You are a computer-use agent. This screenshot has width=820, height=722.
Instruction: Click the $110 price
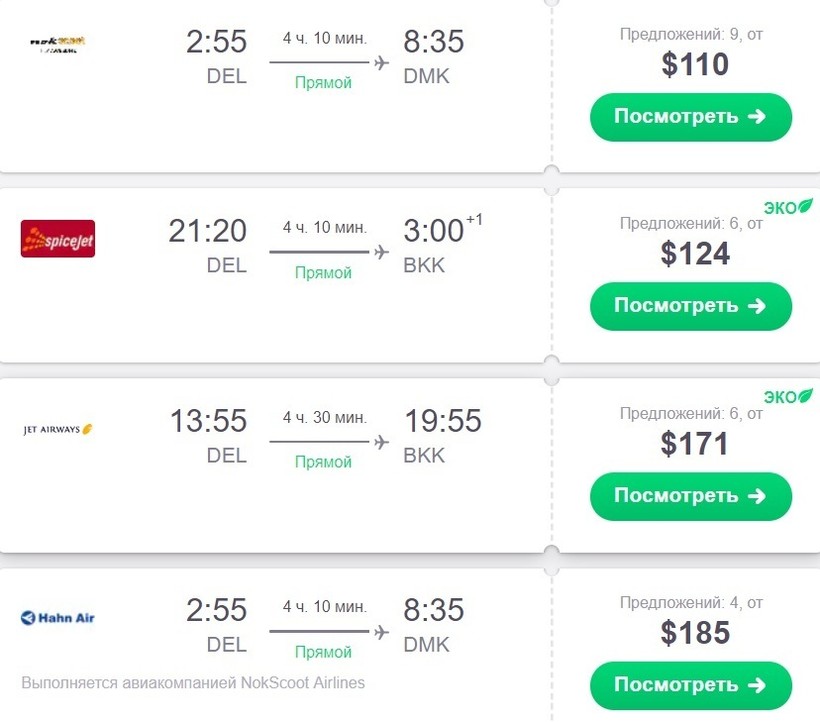pyautogui.click(x=695, y=65)
